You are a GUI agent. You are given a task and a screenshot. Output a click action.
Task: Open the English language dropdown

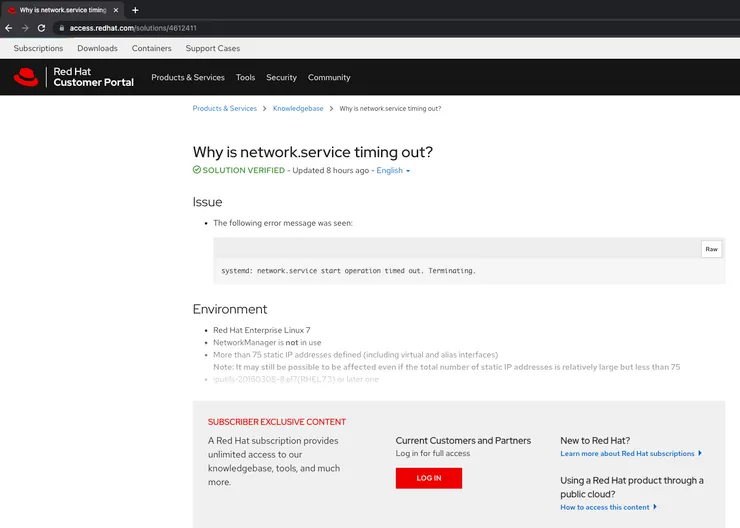pyautogui.click(x=393, y=170)
